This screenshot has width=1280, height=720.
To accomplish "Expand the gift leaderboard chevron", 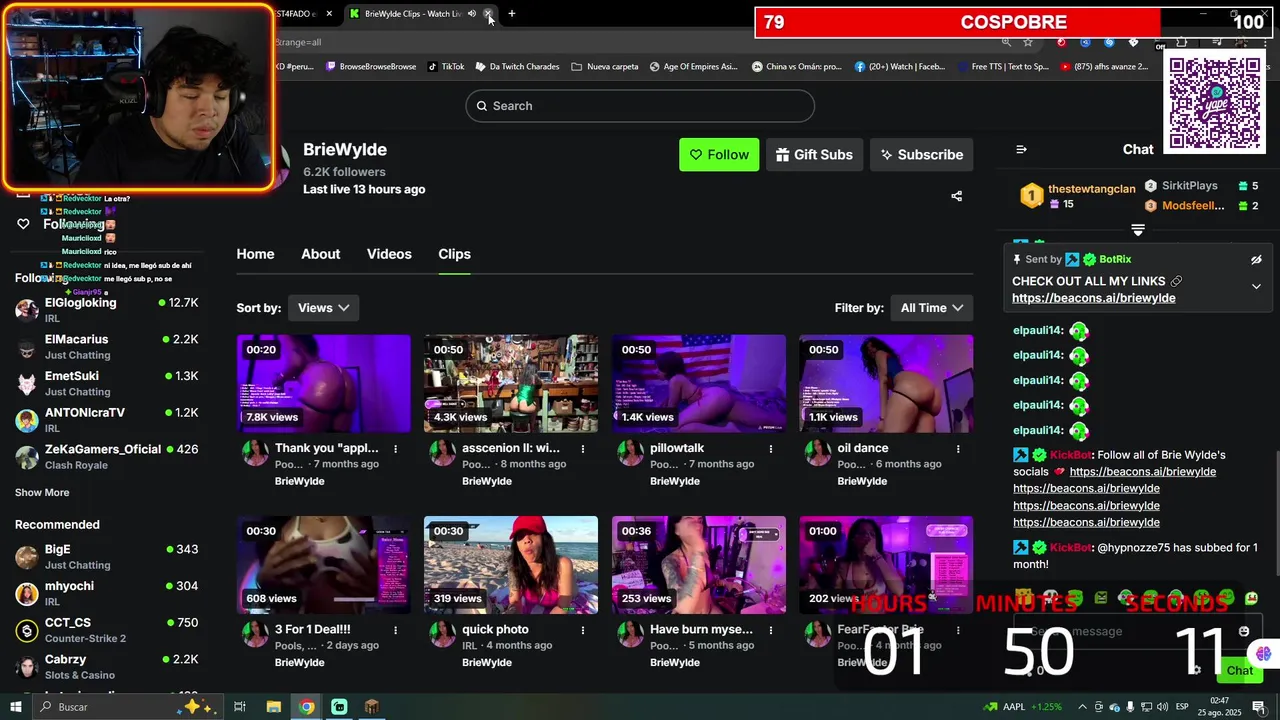I will (x=1138, y=230).
